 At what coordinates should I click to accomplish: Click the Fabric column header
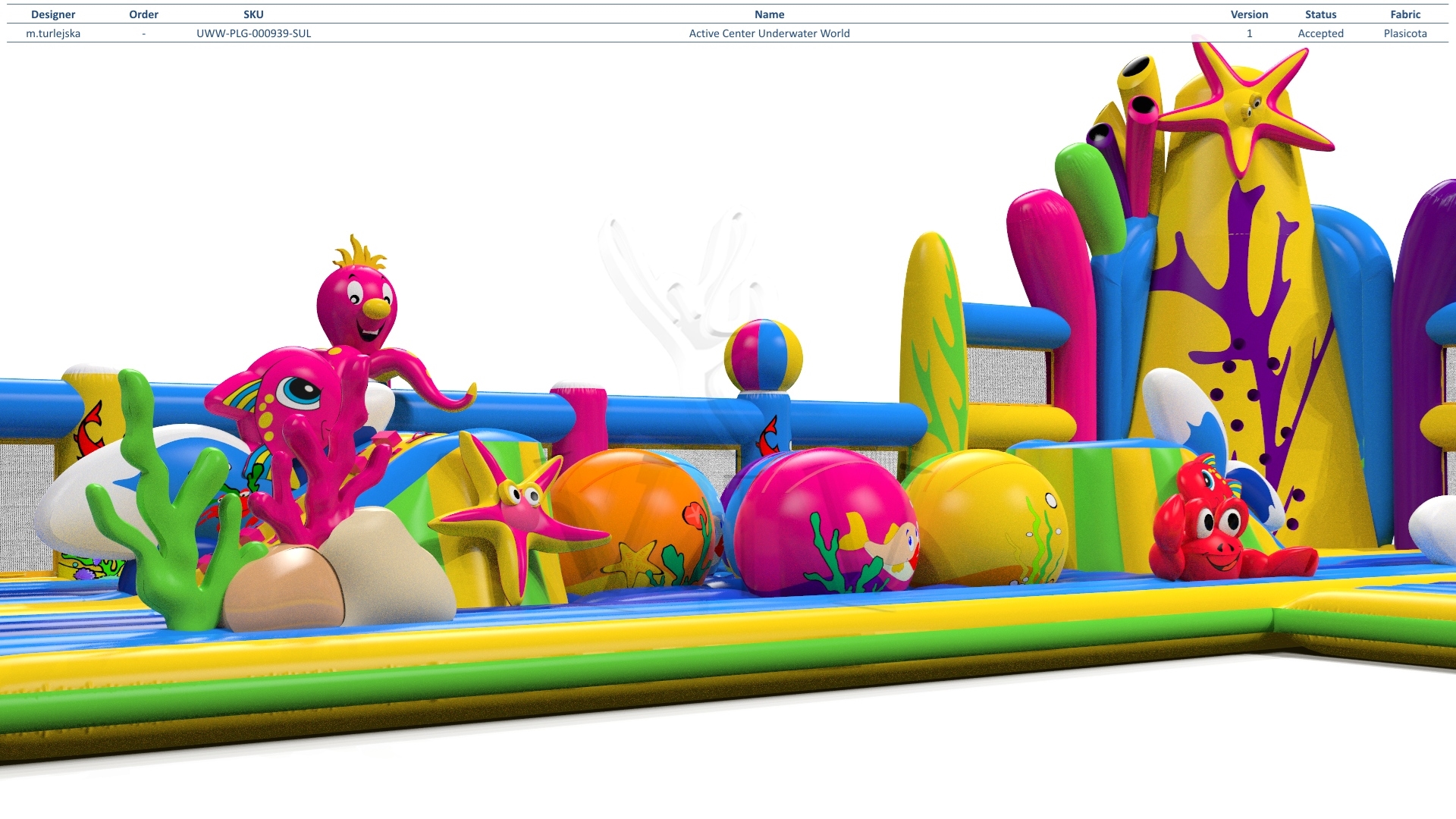click(x=1405, y=14)
